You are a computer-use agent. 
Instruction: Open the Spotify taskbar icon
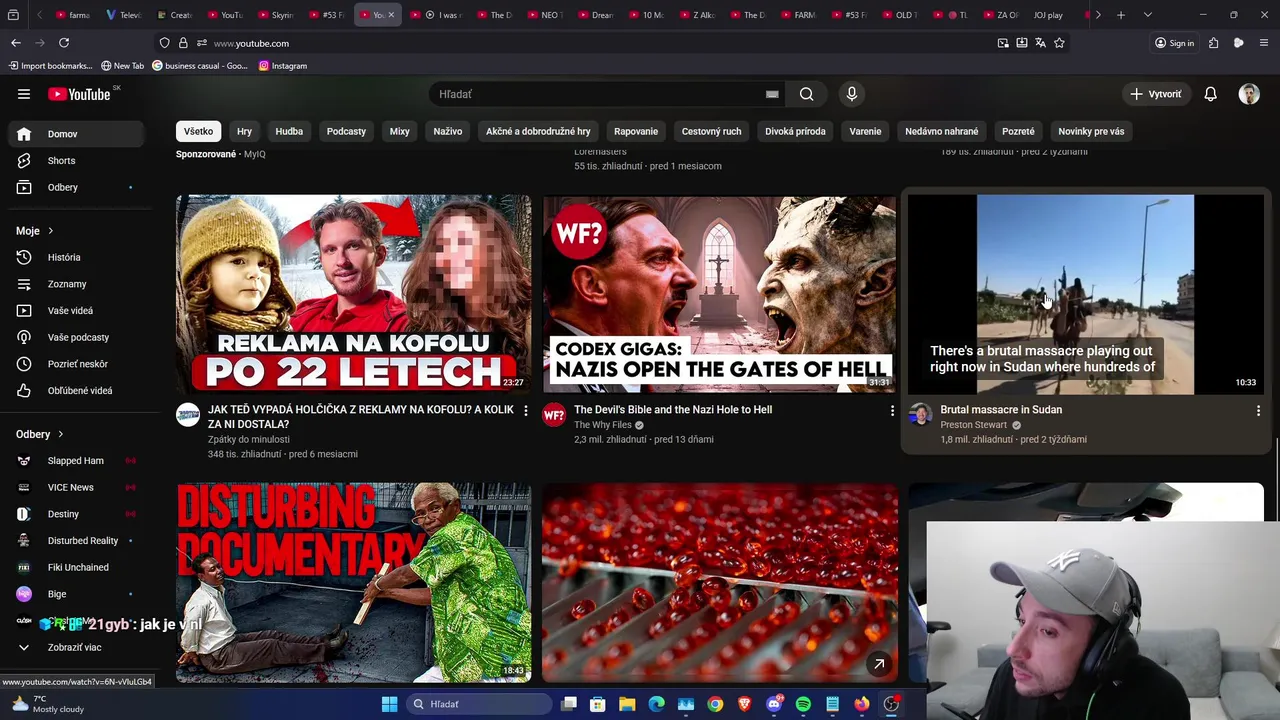click(x=803, y=704)
